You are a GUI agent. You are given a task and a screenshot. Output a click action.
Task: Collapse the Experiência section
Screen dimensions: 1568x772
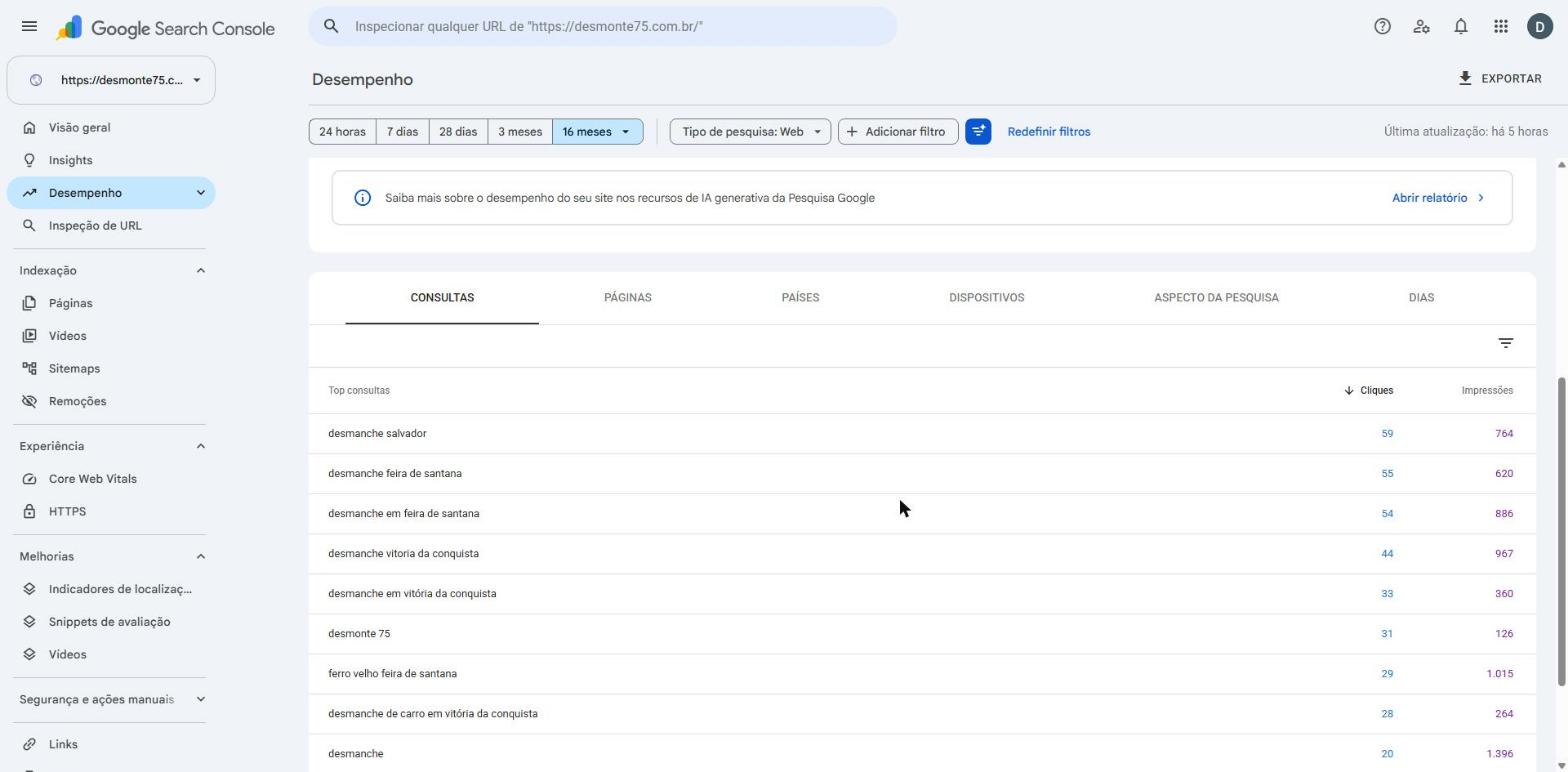pyautogui.click(x=200, y=446)
